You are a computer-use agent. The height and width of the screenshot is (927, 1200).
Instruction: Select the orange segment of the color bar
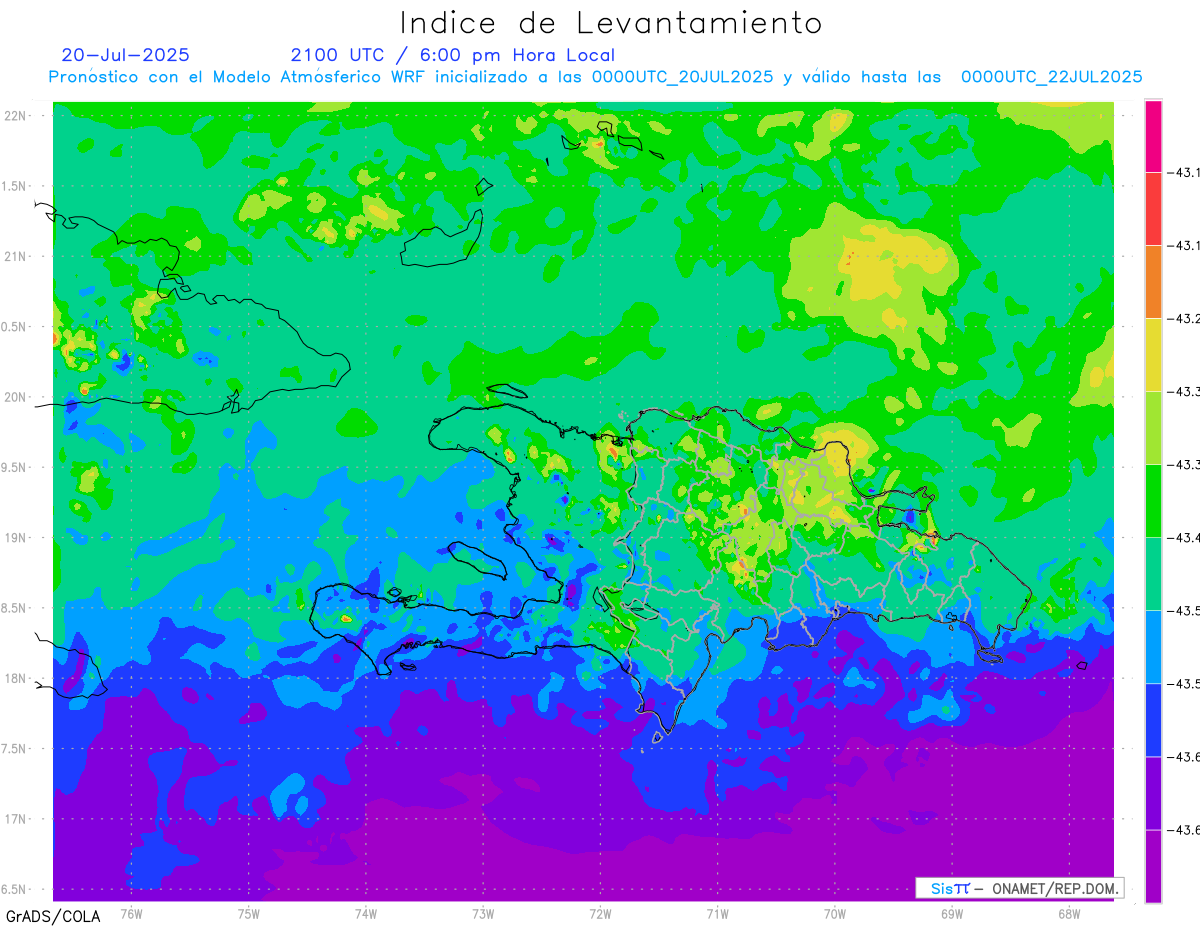point(1153,282)
